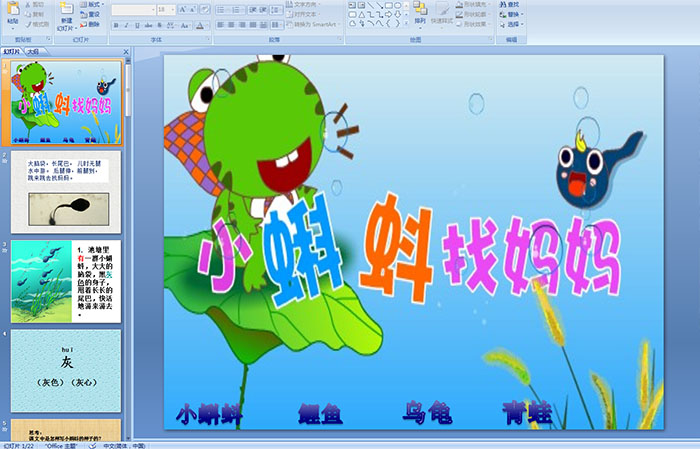Select slide 4 thumbnail showing 灰
The height and width of the screenshot is (449, 700).
tap(66, 371)
